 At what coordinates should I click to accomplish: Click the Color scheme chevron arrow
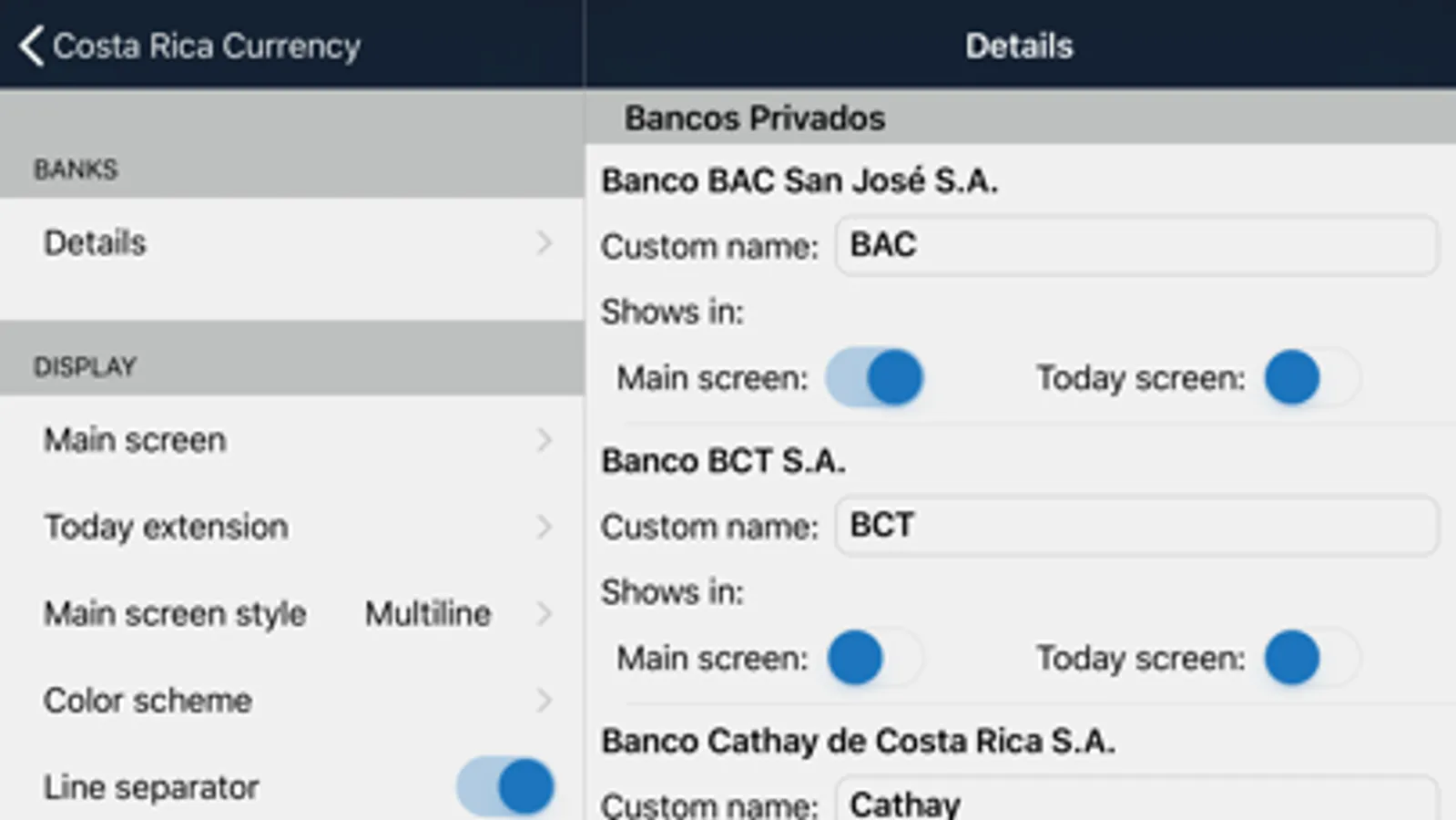(544, 700)
